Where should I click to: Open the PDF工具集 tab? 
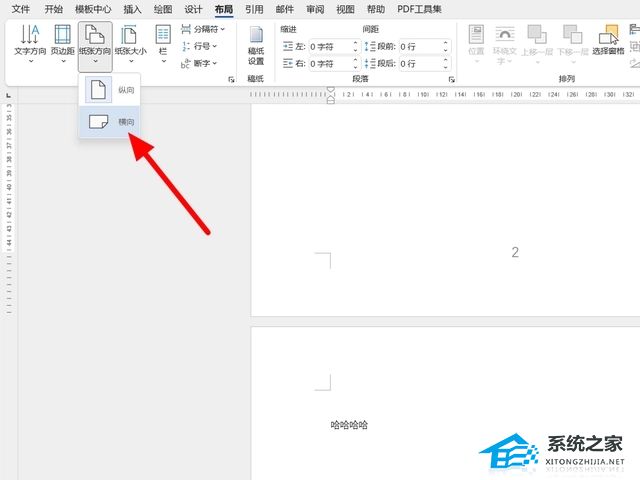pyautogui.click(x=419, y=9)
